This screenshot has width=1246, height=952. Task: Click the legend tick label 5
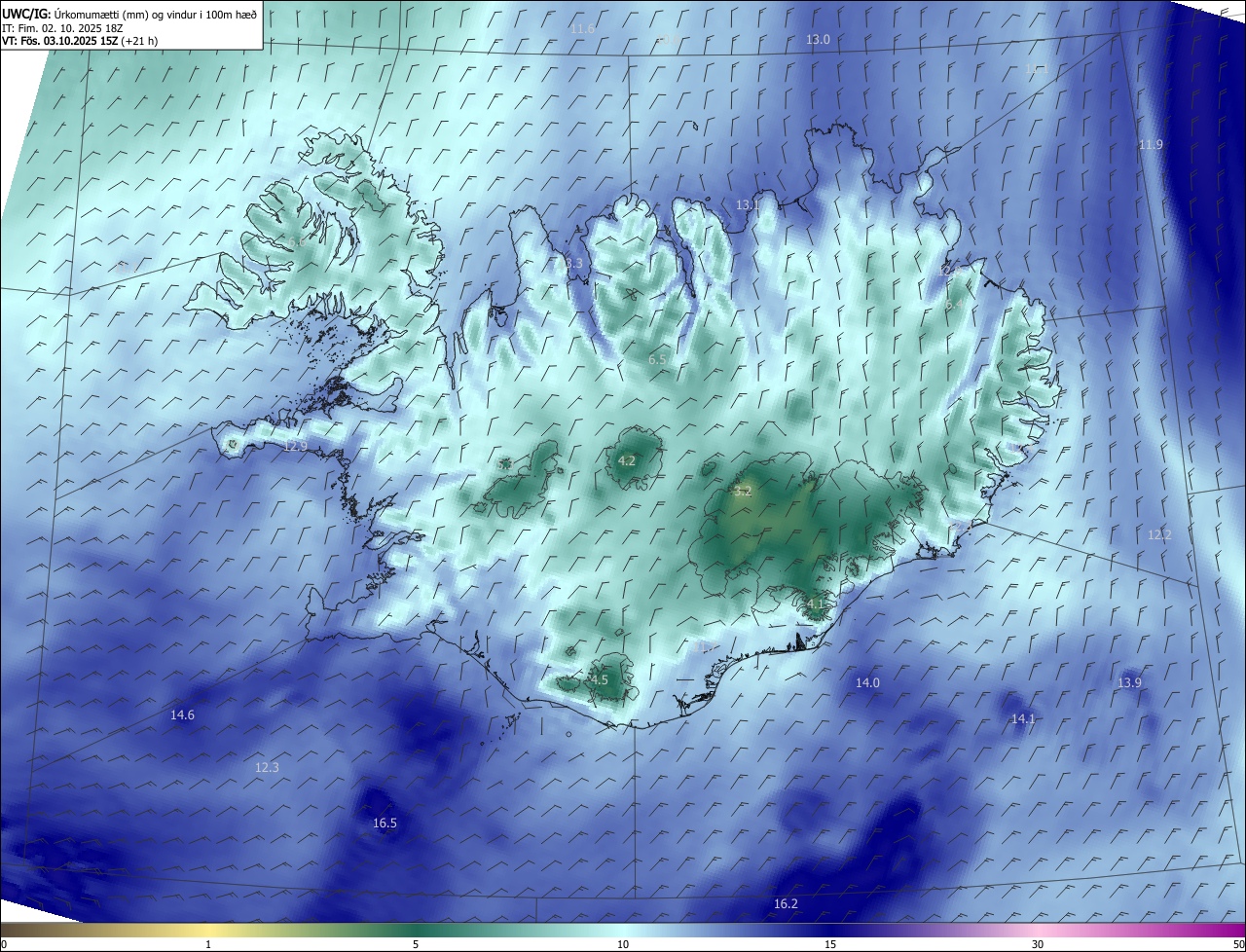(x=416, y=944)
